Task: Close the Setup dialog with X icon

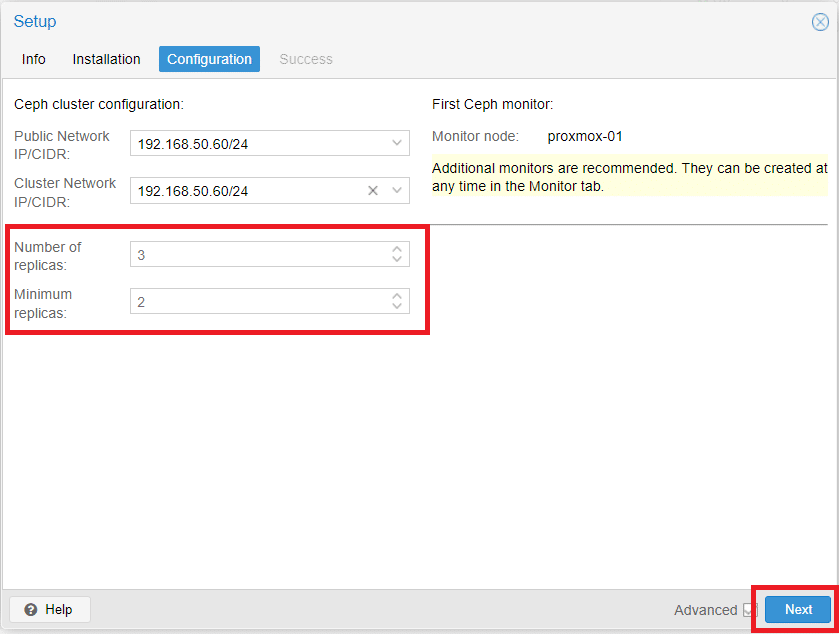Action: point(820,22)
